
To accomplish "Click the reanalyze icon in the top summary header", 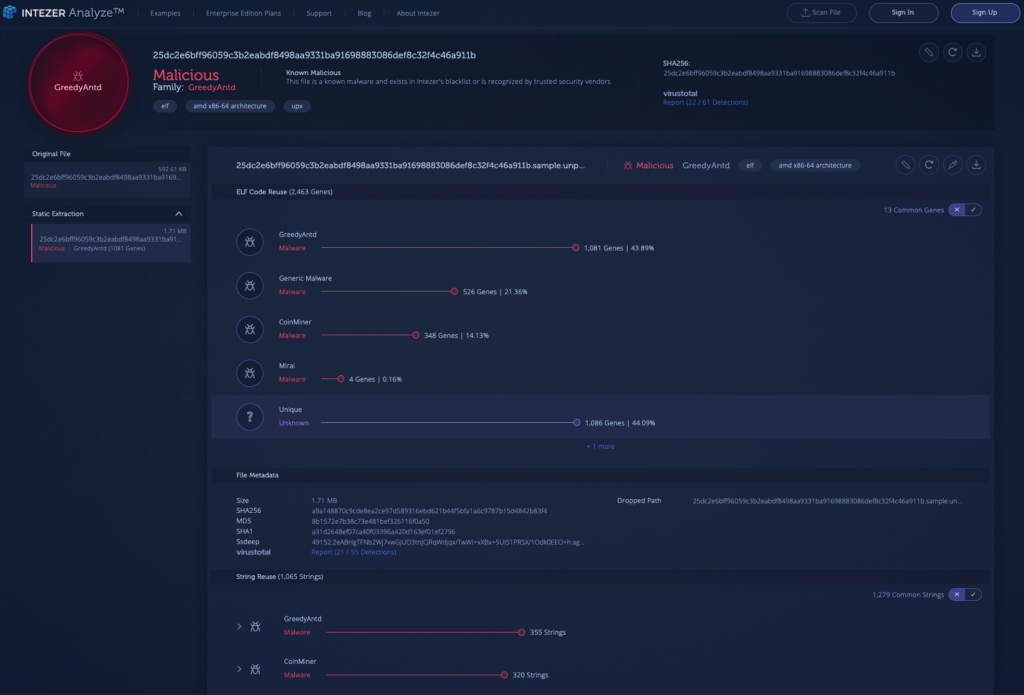I will point(953,52).
